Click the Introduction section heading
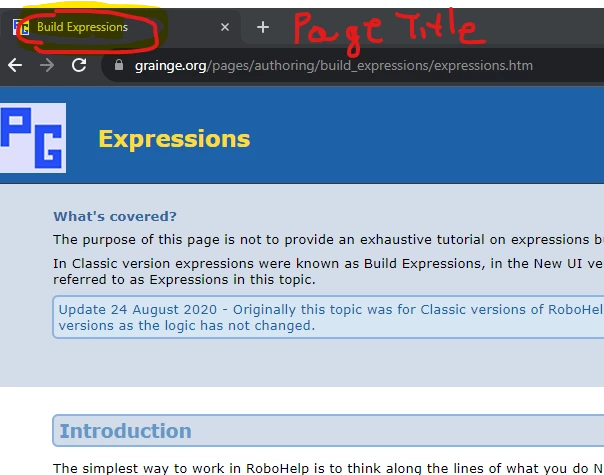This screenshot has width=604, height=475. click(x=126, y=431)
